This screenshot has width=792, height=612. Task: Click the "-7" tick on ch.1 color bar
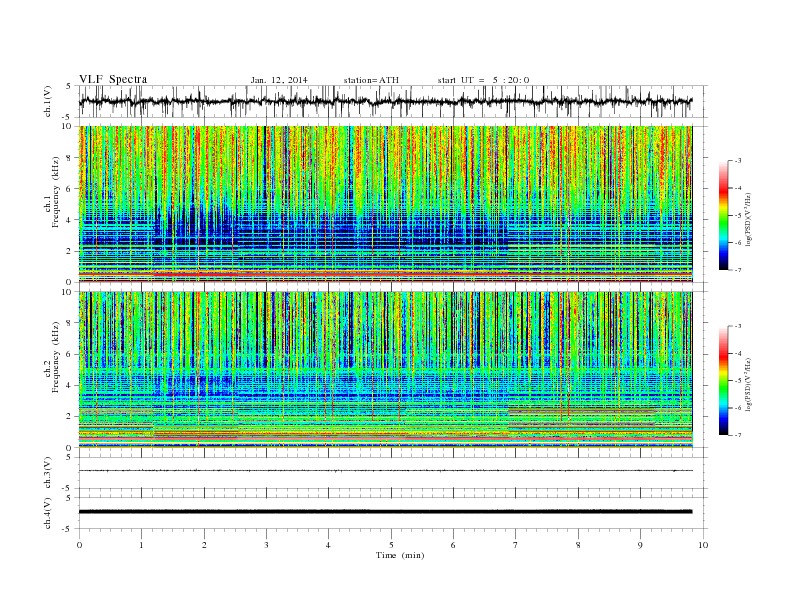pos(738,270)
